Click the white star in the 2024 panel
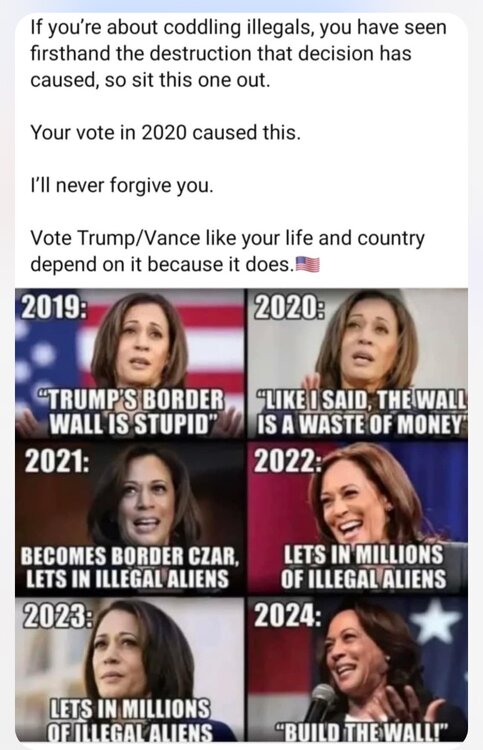Viewport: 483px width, 750px height. click(434, 620)
